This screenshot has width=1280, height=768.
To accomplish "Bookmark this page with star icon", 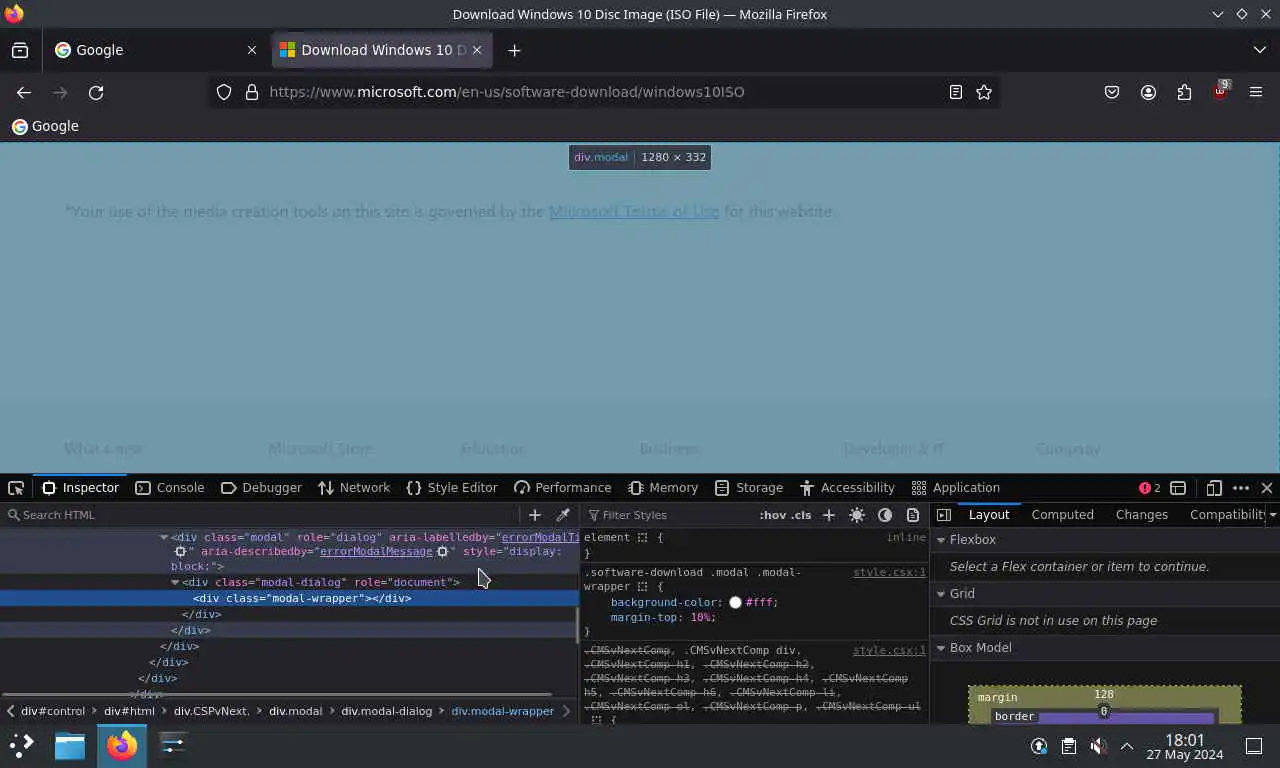I will pyautogui.click(x=984, y=92).
